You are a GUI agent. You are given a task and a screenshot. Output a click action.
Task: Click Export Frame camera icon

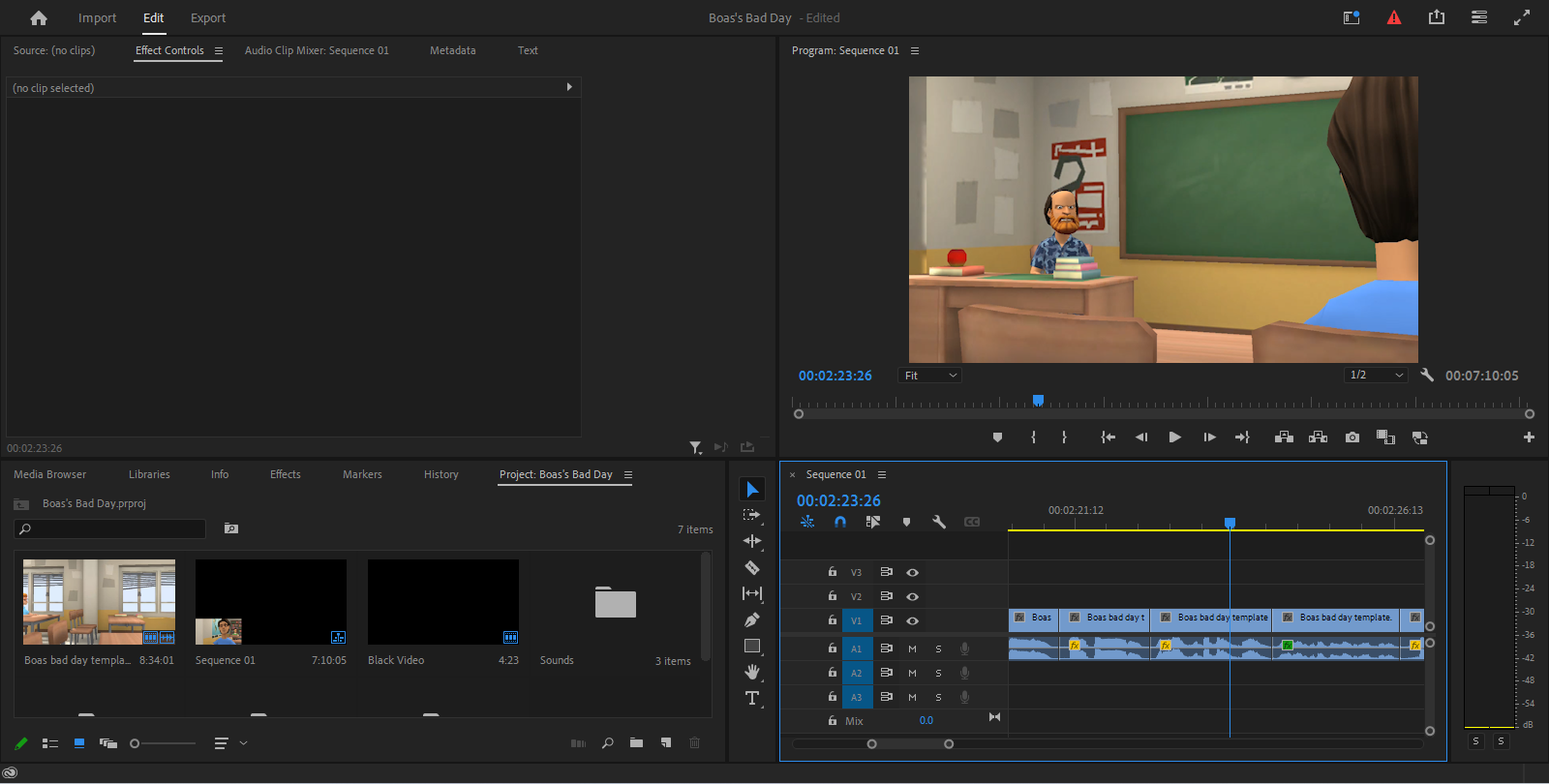pos(1352,437)
